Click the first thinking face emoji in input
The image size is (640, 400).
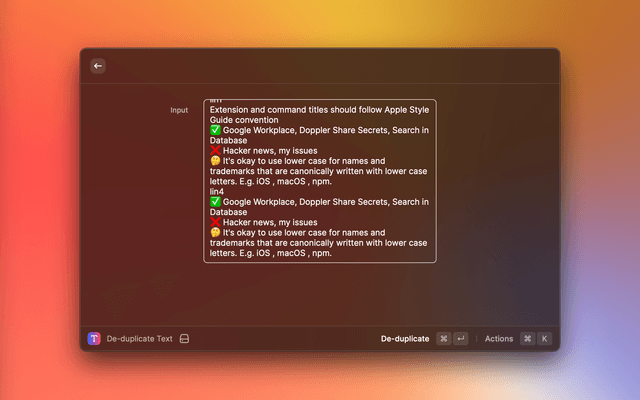(x=215, y=161)
